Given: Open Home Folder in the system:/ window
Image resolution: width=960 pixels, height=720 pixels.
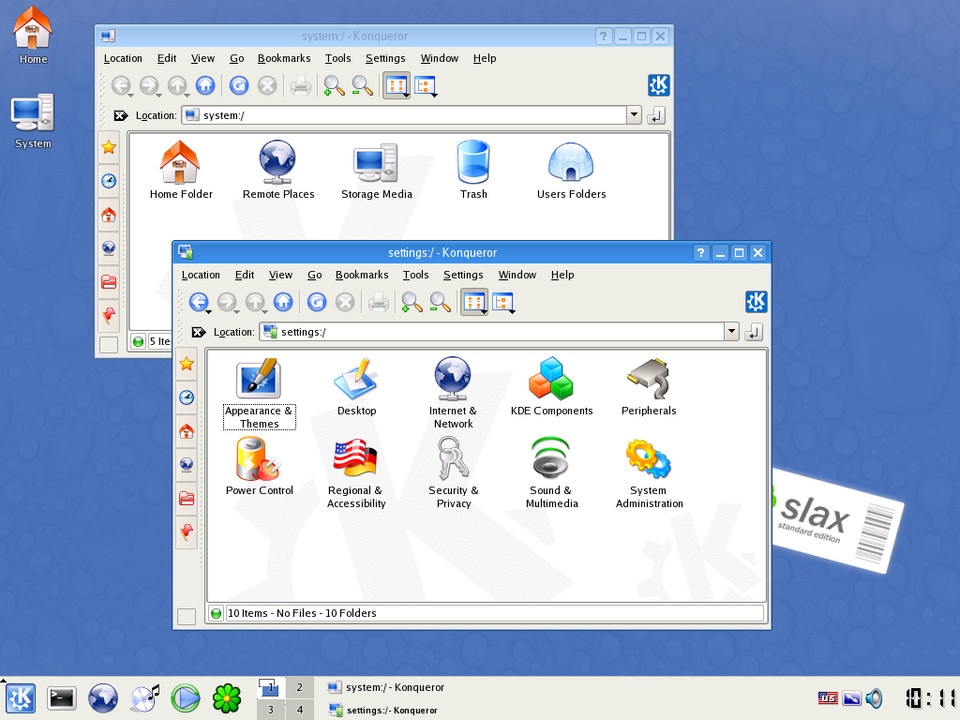Looking at the screenshot, I should [x=181, y=170].
